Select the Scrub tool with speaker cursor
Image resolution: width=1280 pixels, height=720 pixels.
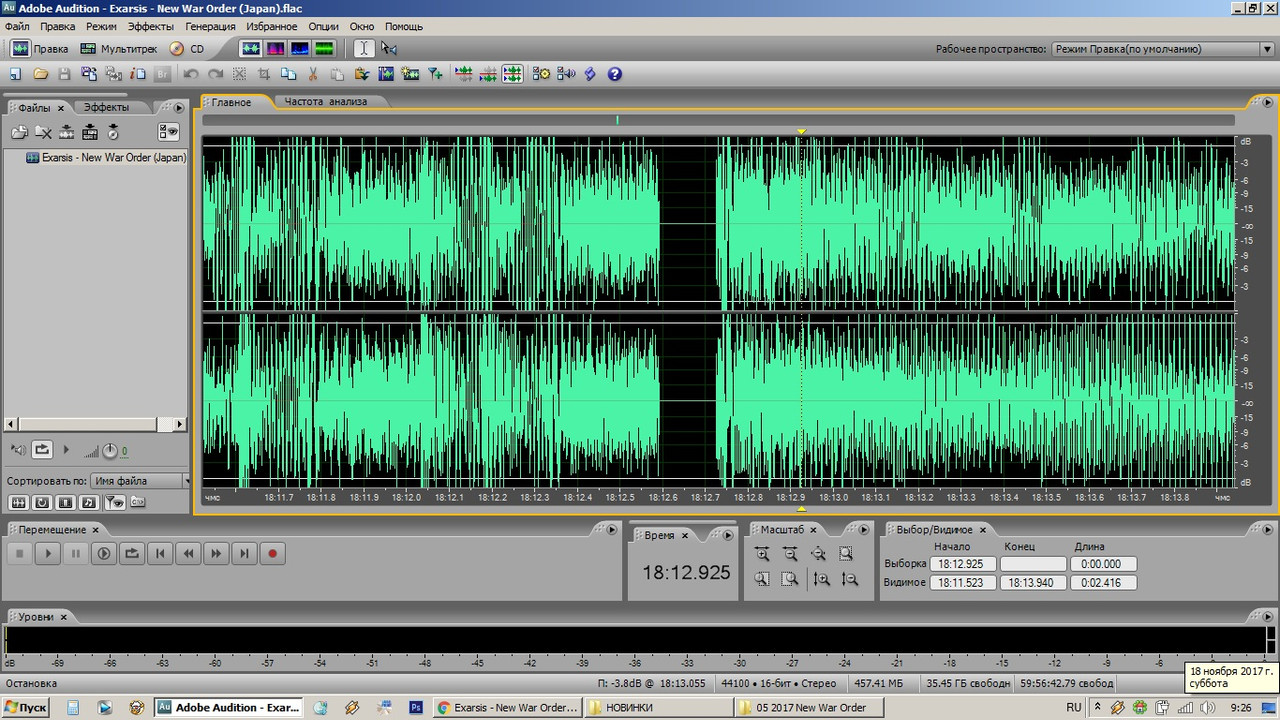[389, 48]
